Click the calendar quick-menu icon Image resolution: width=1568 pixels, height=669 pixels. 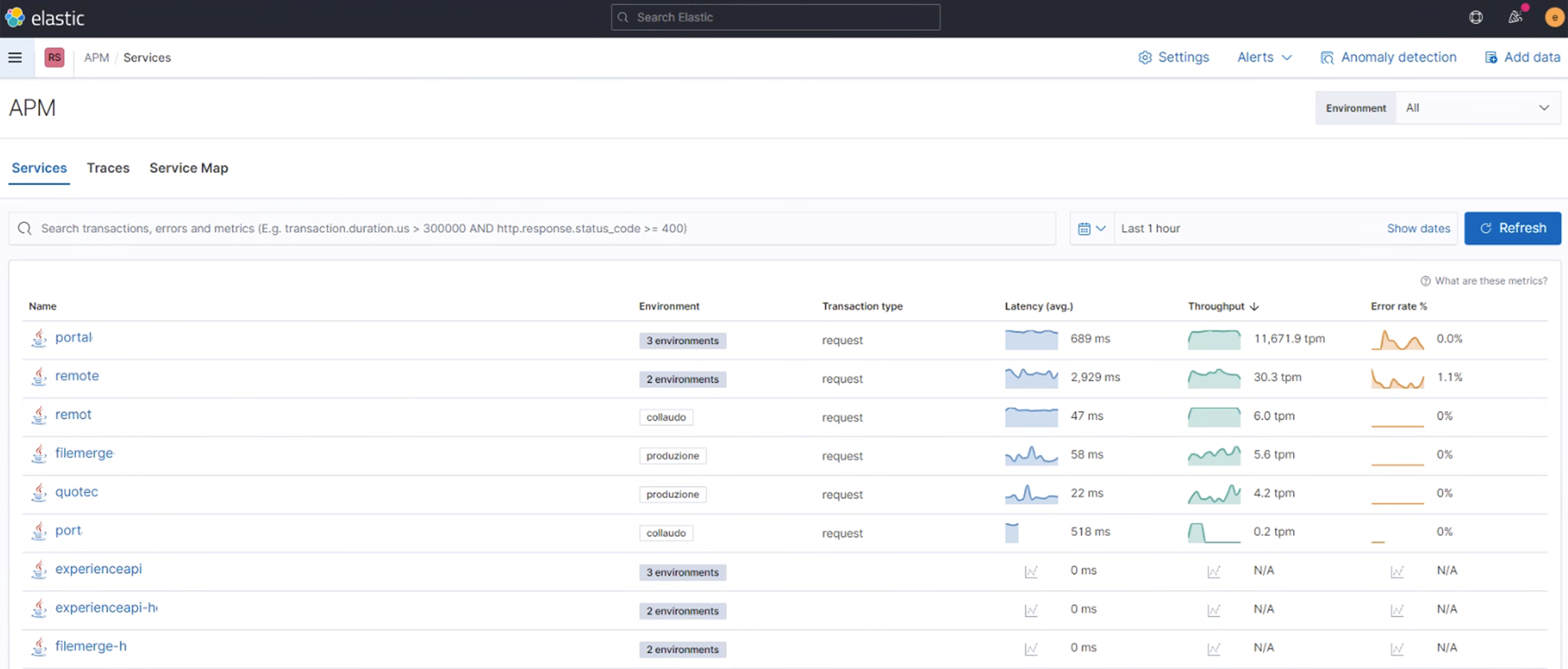point(1084,228)
